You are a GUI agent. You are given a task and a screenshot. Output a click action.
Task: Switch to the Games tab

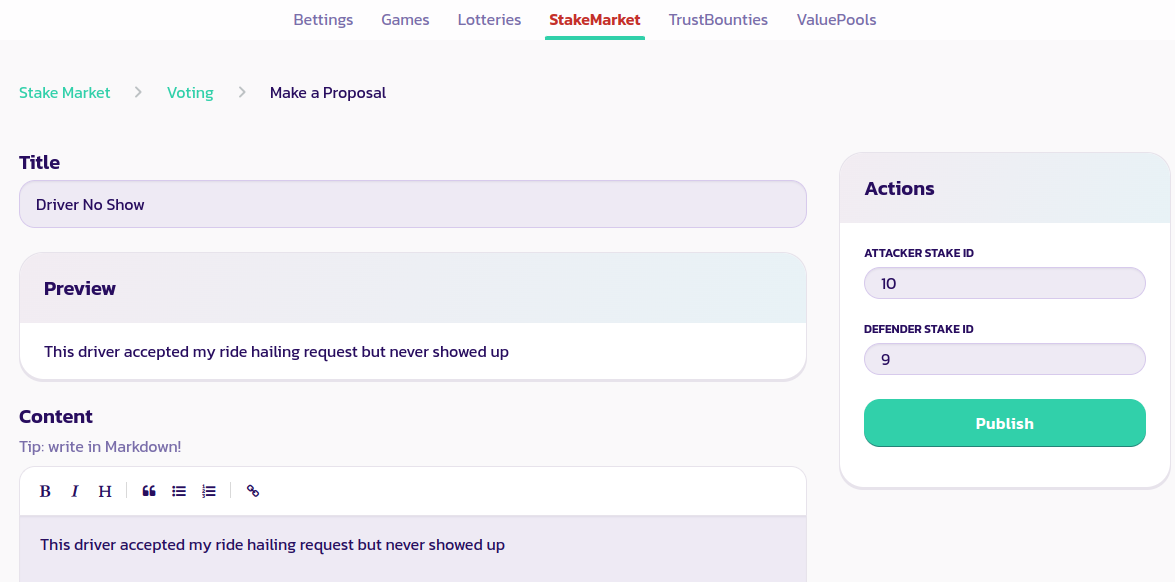(x=405, y=20)
